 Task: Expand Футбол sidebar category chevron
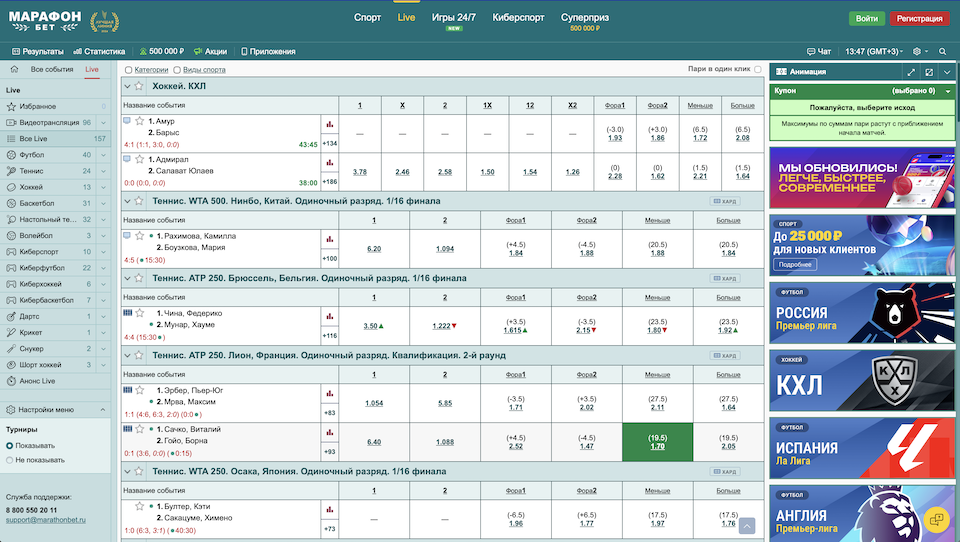pos(103,155)
